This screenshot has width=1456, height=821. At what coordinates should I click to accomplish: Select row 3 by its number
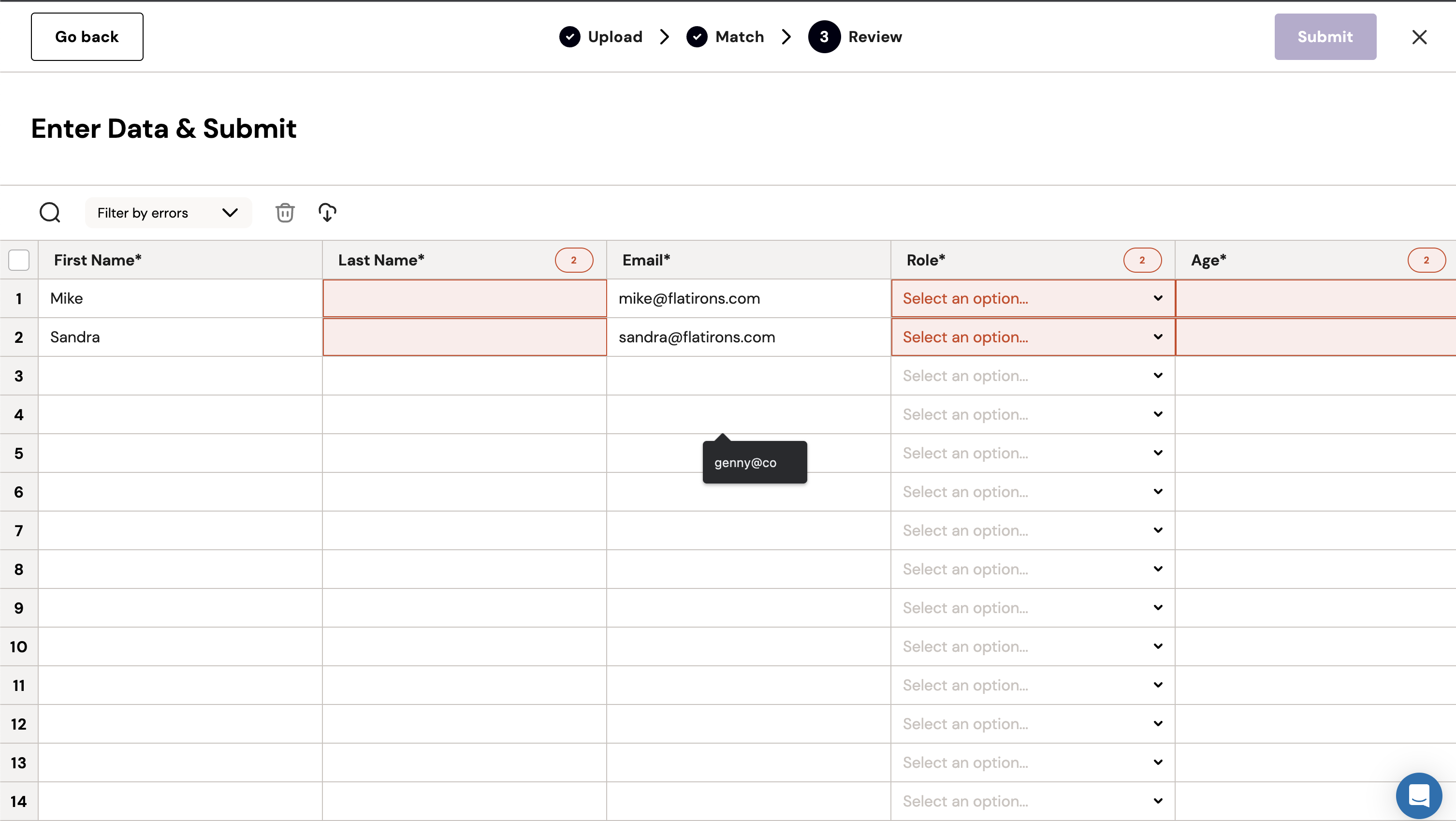19,376
